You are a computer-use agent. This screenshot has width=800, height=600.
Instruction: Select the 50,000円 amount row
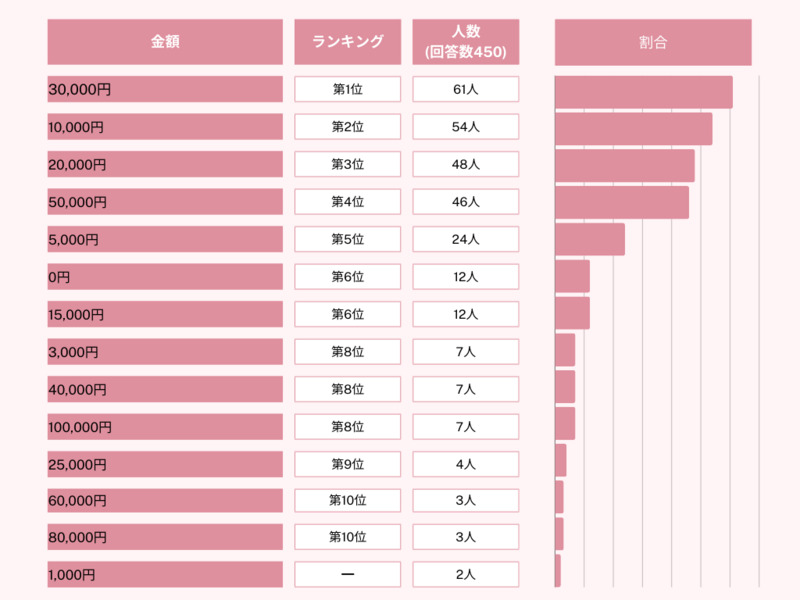pos(165,202)
